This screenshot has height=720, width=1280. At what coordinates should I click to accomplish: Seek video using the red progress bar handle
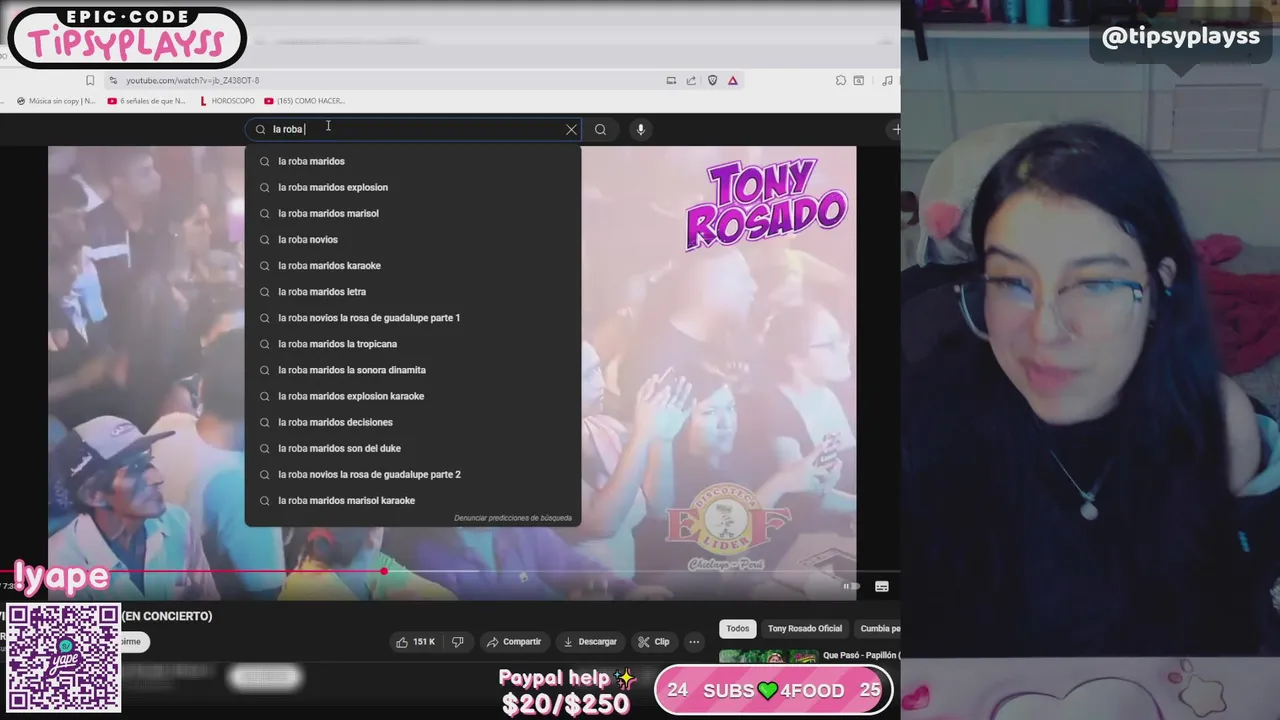tap(384, 571)
